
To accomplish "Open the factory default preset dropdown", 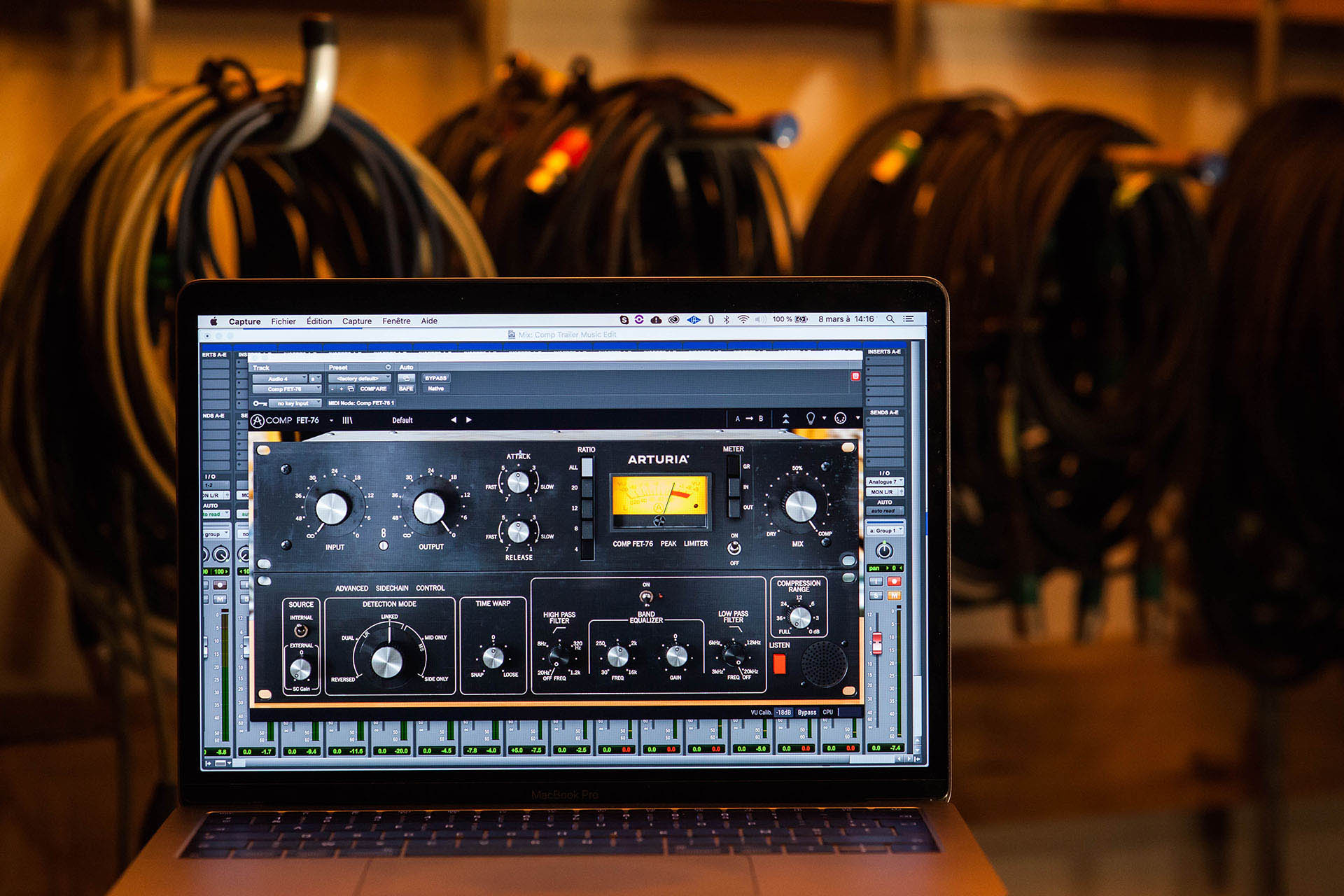I will pos(359,379).
